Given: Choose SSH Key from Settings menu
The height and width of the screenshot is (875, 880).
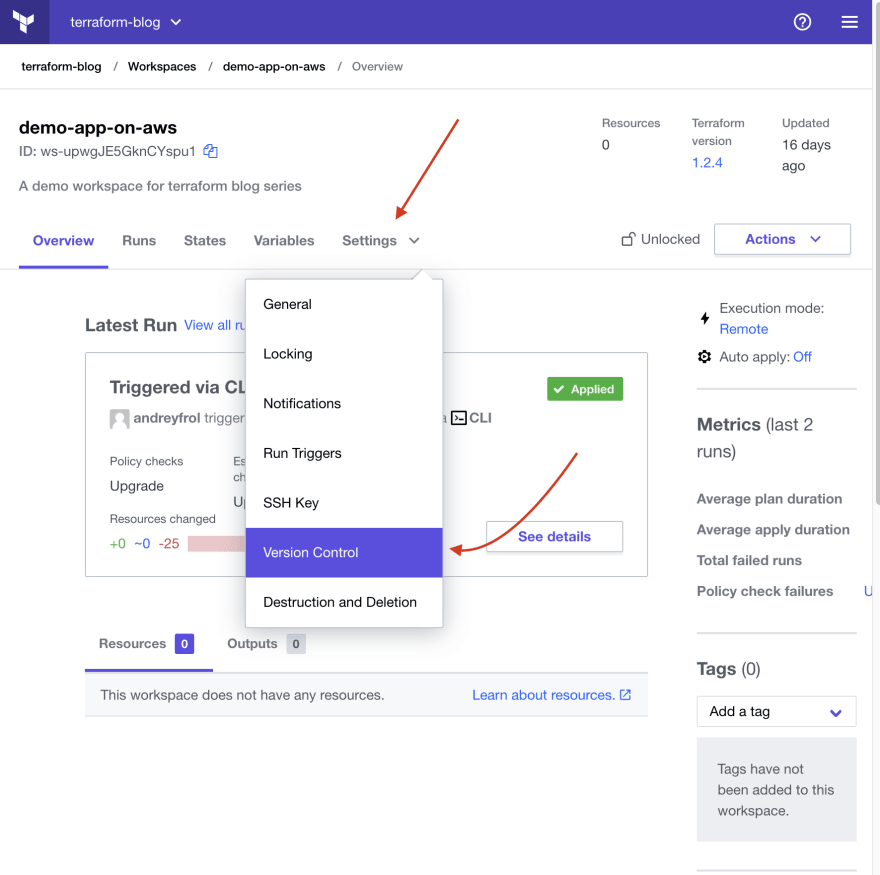Looking at the screenshot, I should pyautogui.click(x=344, y=503).
